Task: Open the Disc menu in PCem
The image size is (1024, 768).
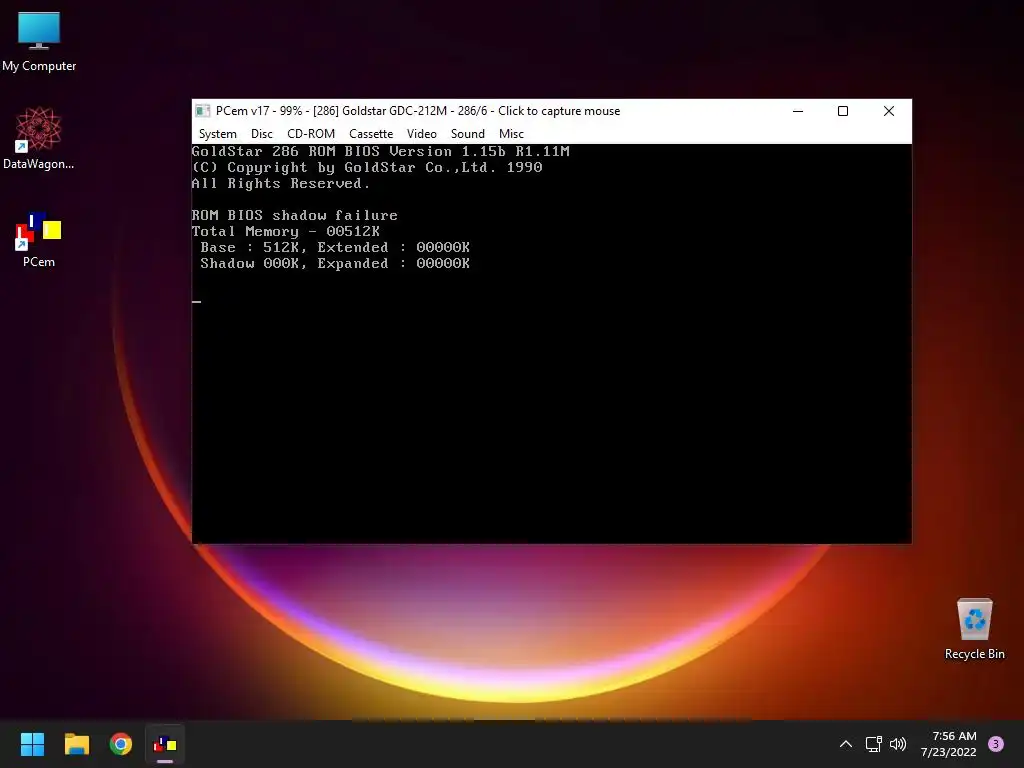Action: point(261,134)
